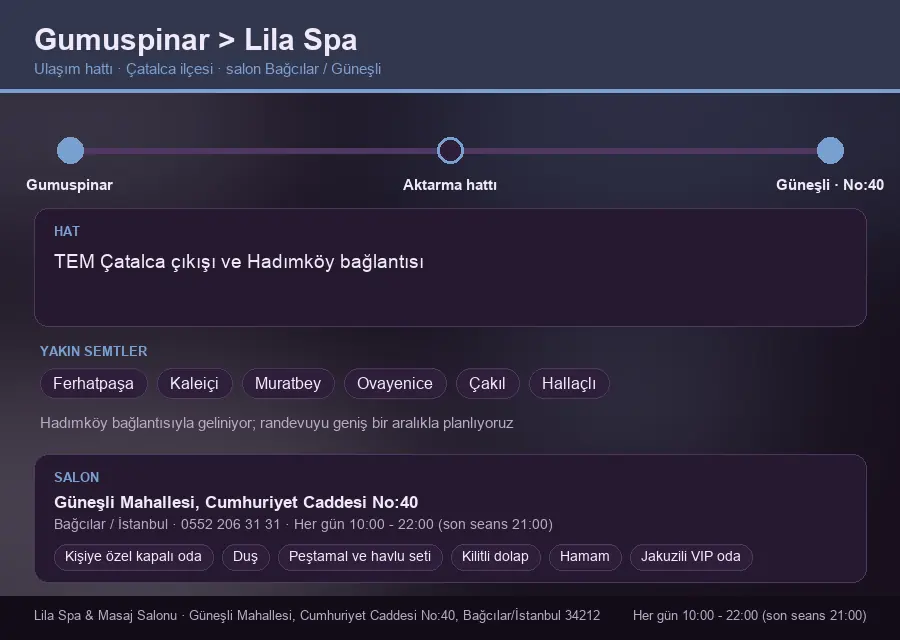Select the Kaleiçi district chip
The image size is (900, 640).
tap(194, 383)
